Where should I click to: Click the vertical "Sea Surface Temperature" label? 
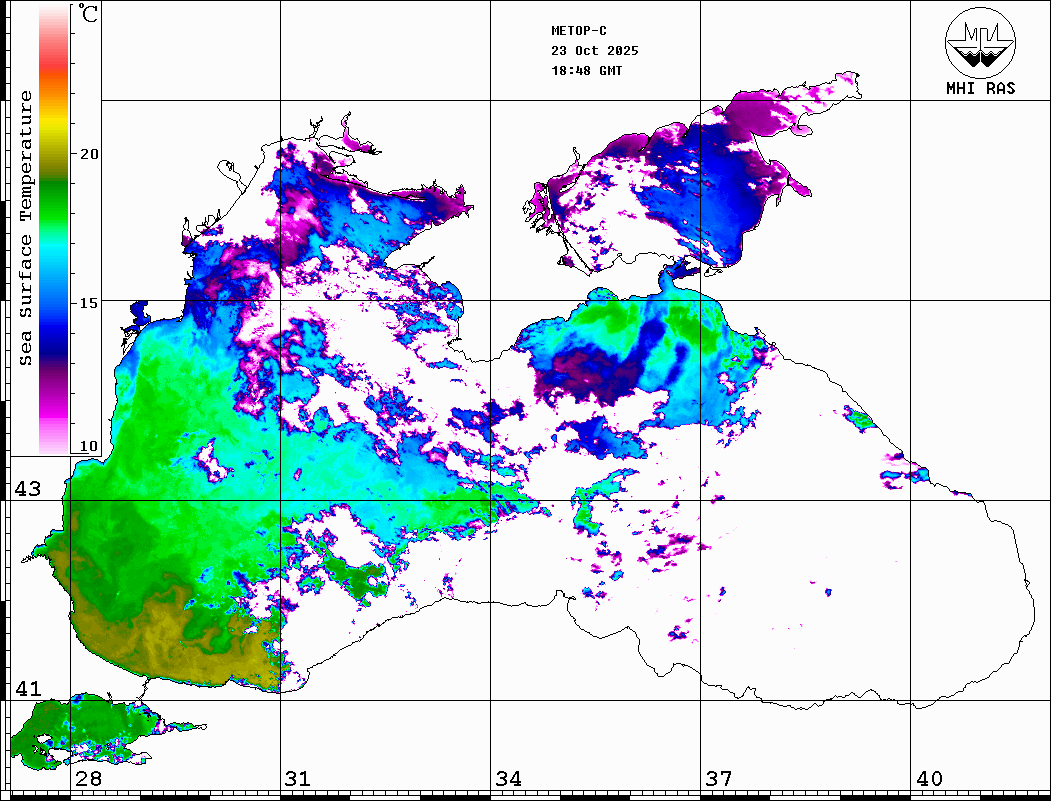tap(26, 228)
